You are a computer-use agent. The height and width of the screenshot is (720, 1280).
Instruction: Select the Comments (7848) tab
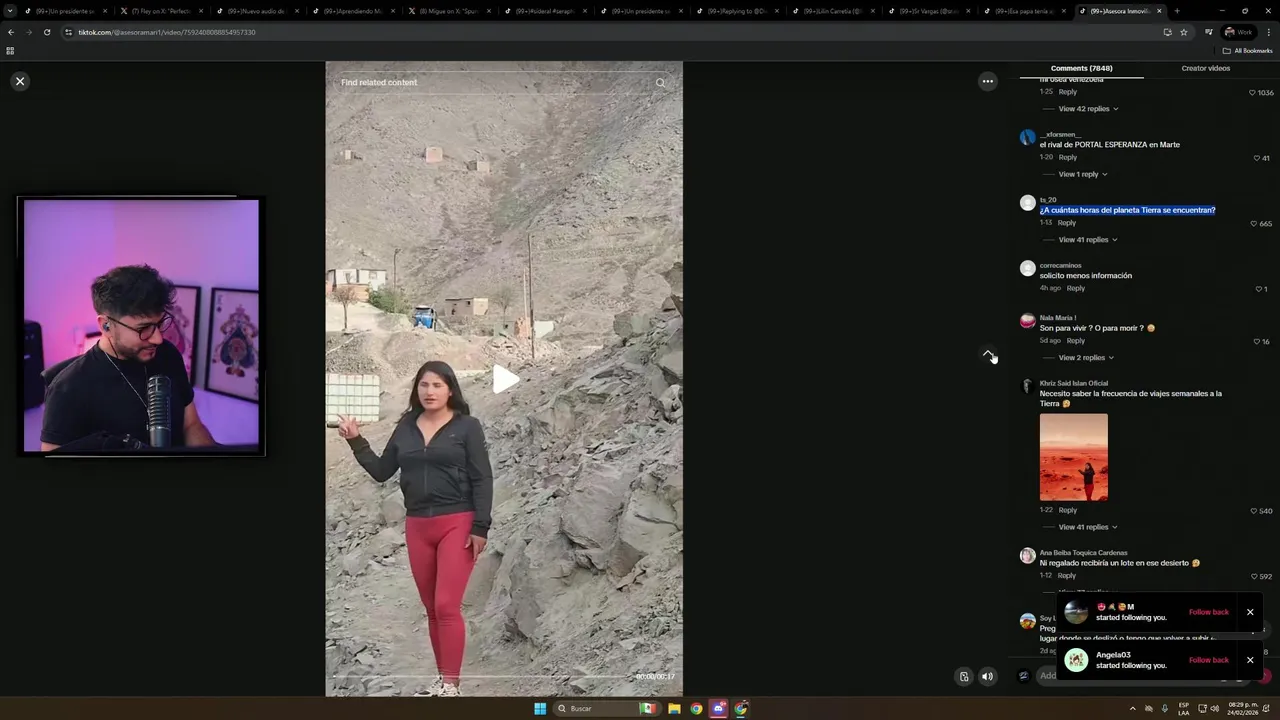tap(1081, 68)
